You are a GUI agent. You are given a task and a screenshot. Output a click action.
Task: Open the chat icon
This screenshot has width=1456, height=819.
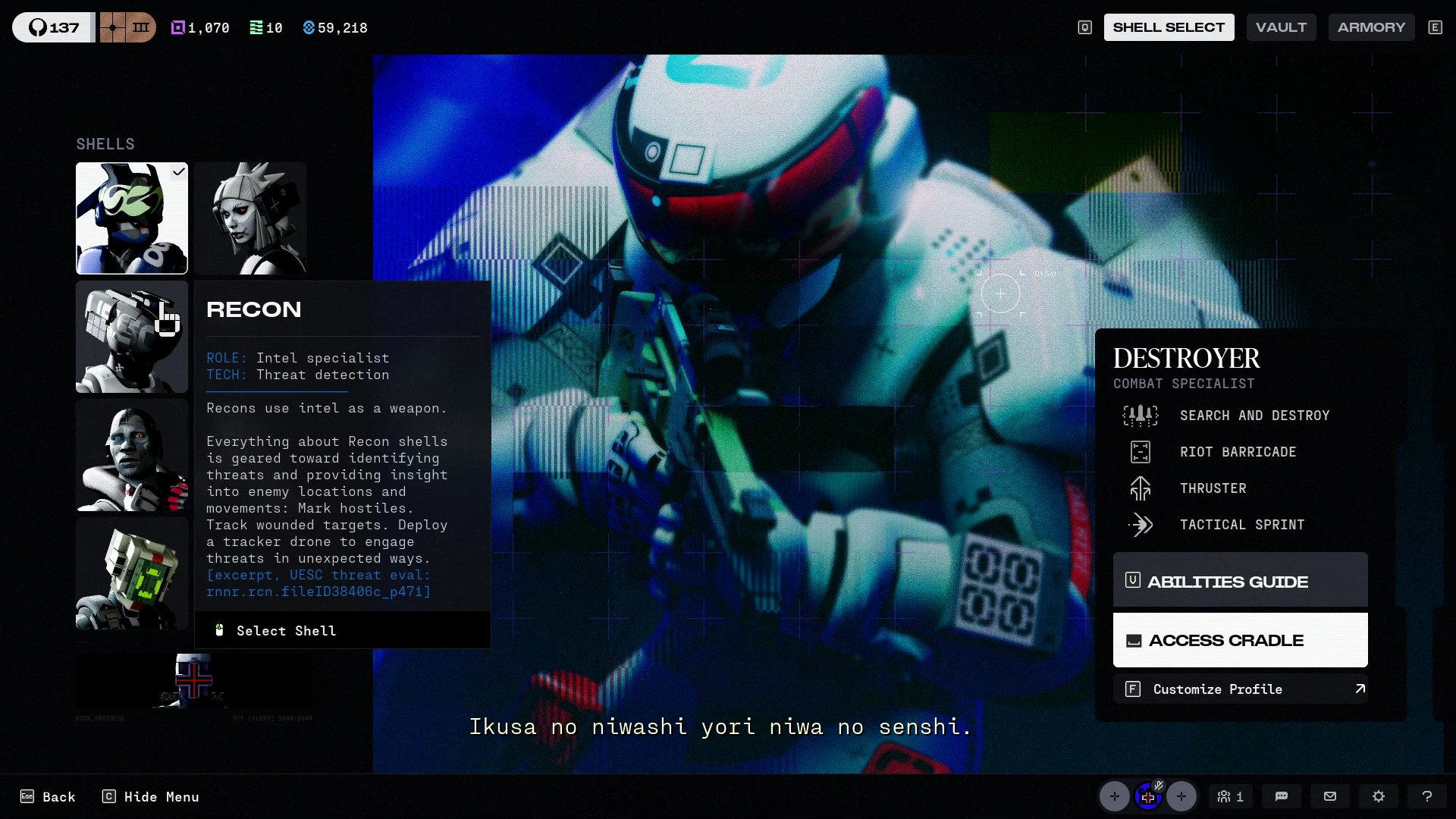(1282, 796)
